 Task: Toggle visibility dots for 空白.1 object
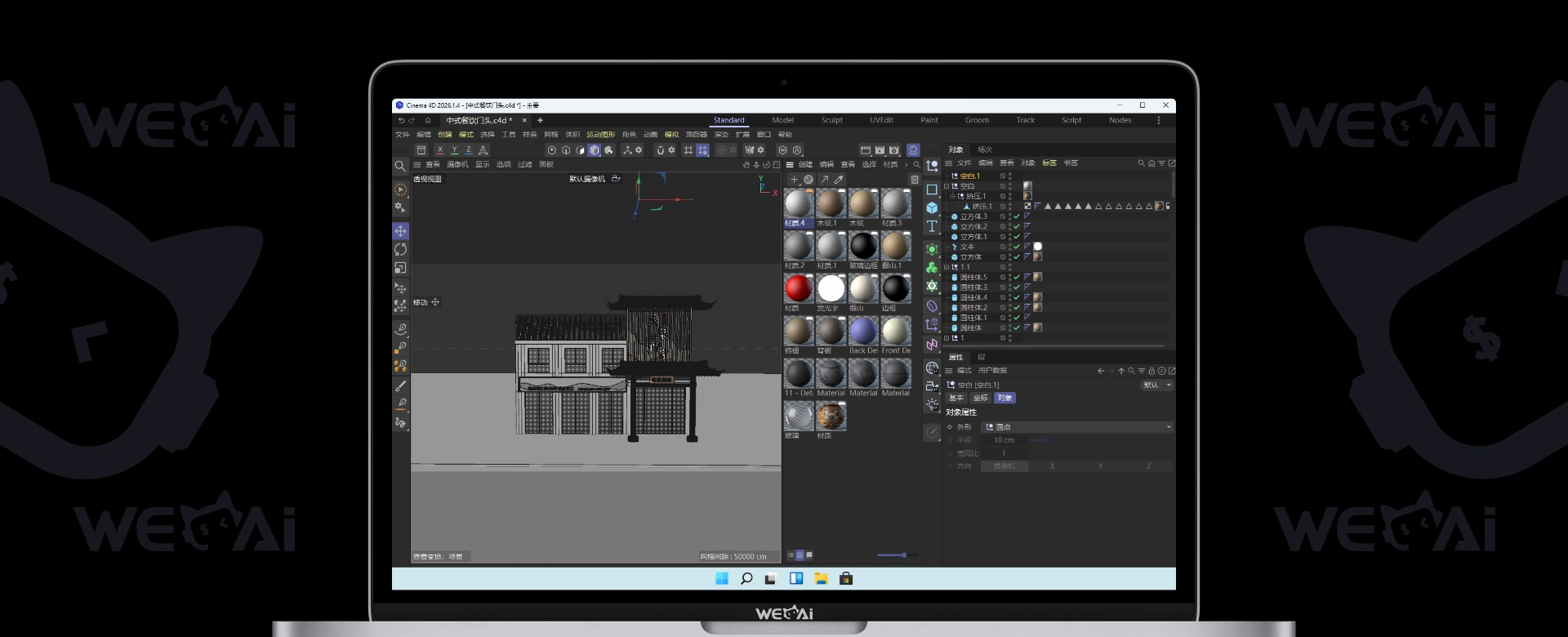click(x=1010, y=176)
